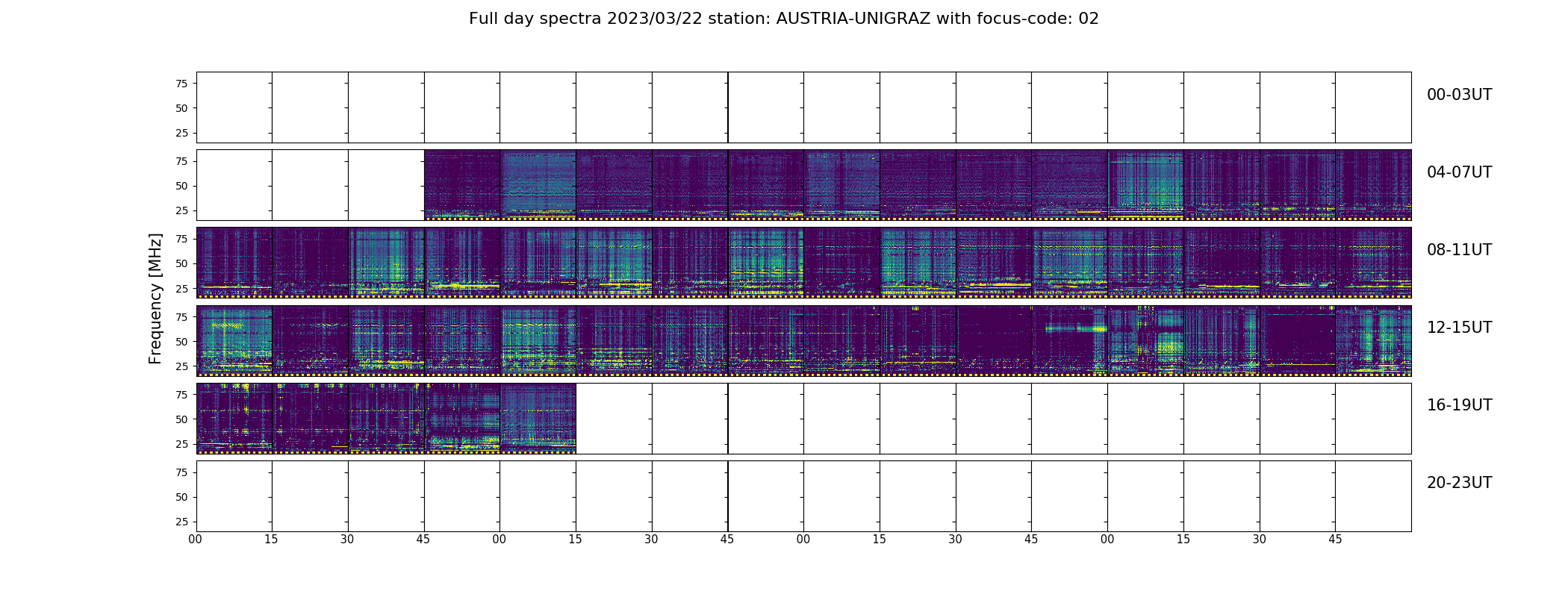Image resolution: width=1568 pixels, height=597 pixels.
Task: Open the last filled spectrogram in the 16-19UT row
Action: 538,418
